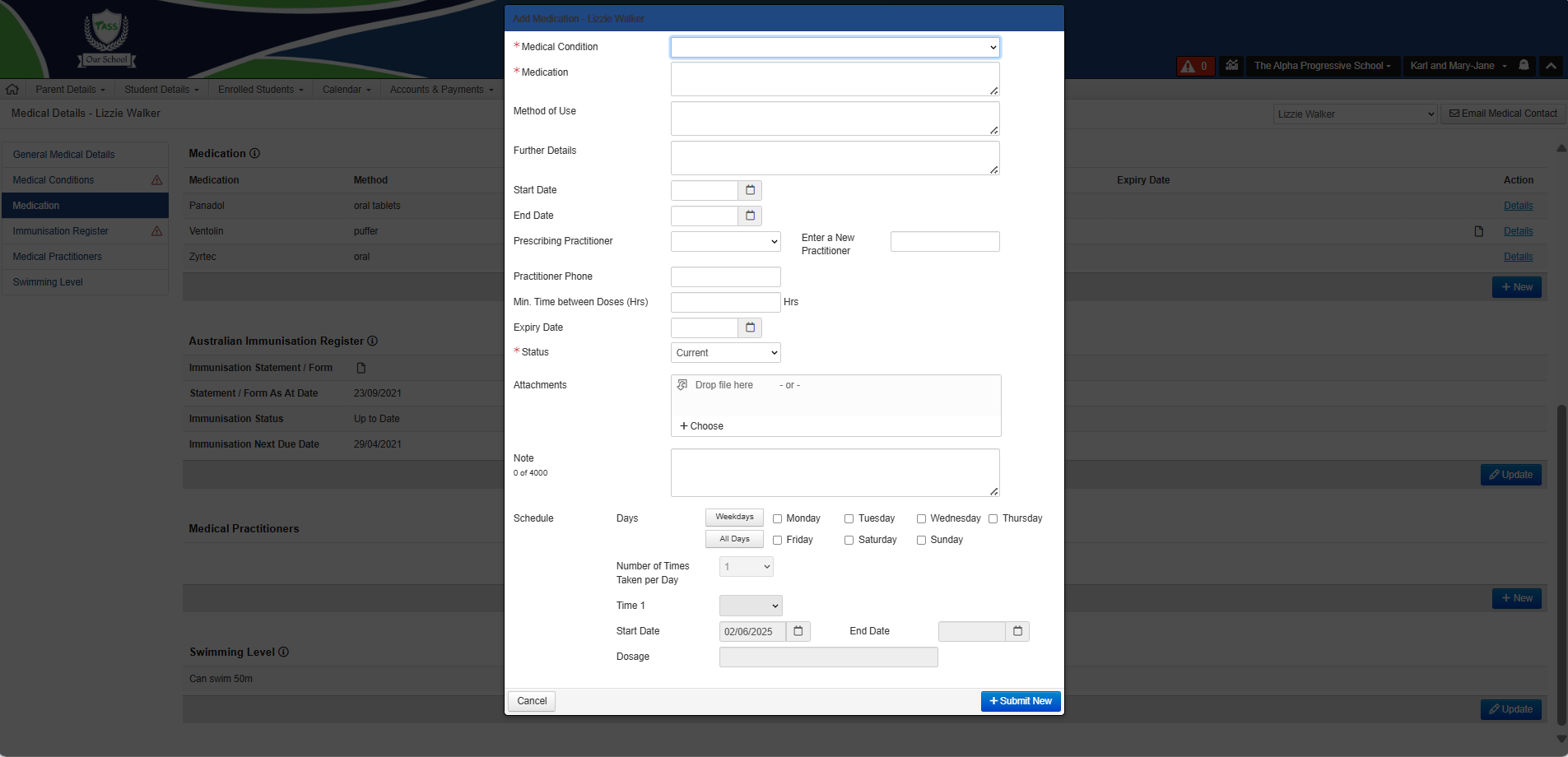1568x757 pixels.
Task: Open the Prescribing Practitioner dropdown
Action: (725, 241)
